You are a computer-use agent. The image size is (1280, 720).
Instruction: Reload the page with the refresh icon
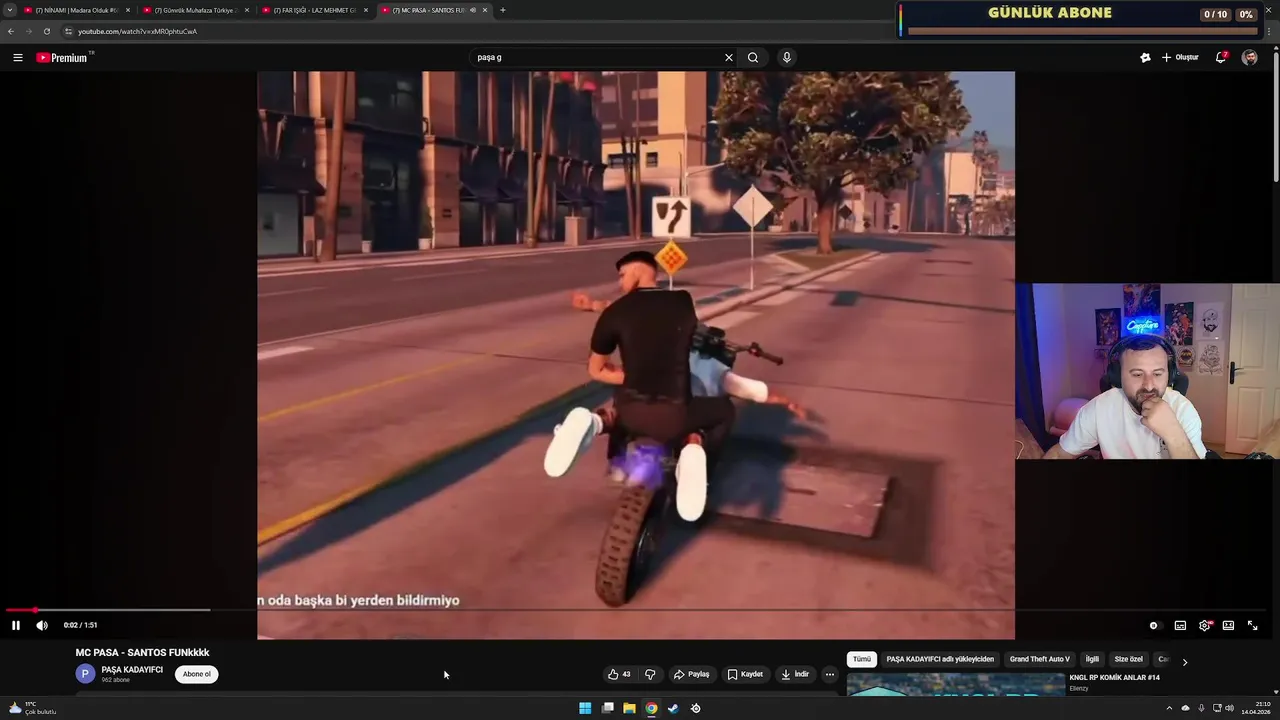pyautogui.click(x=46, y=31)
